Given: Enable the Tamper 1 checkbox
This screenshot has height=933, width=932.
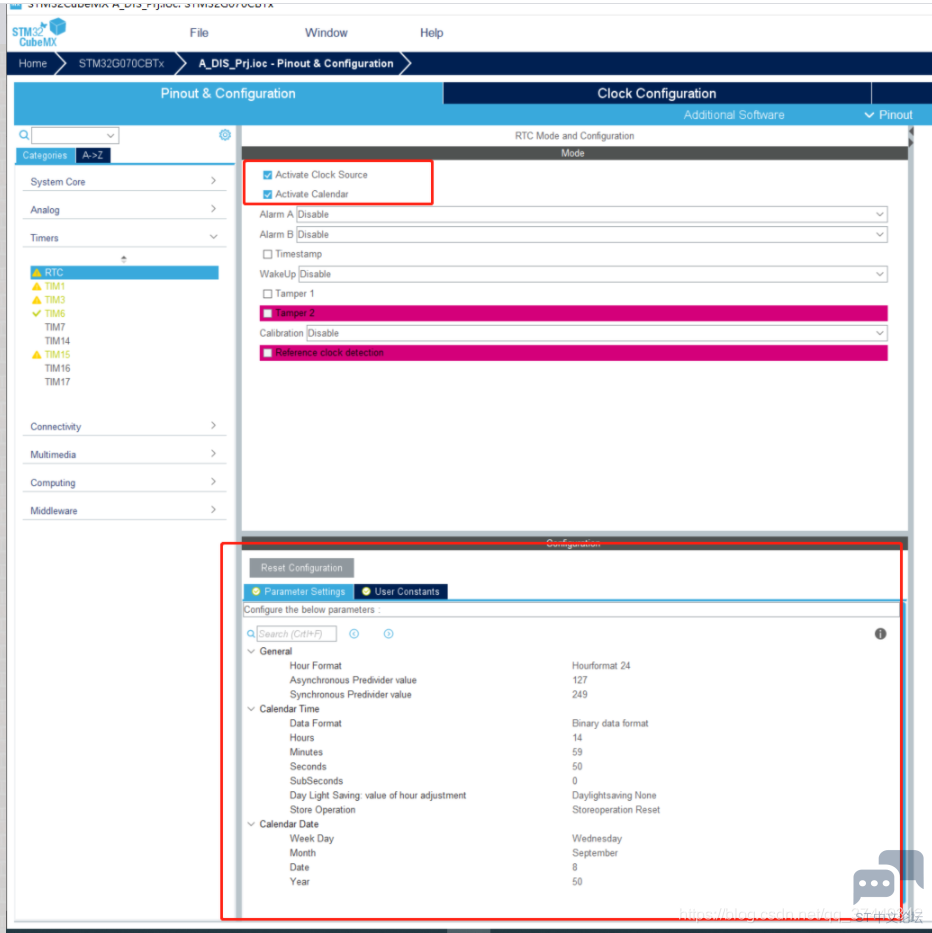Looking at the screenshot, I should (x=268, y=294).
